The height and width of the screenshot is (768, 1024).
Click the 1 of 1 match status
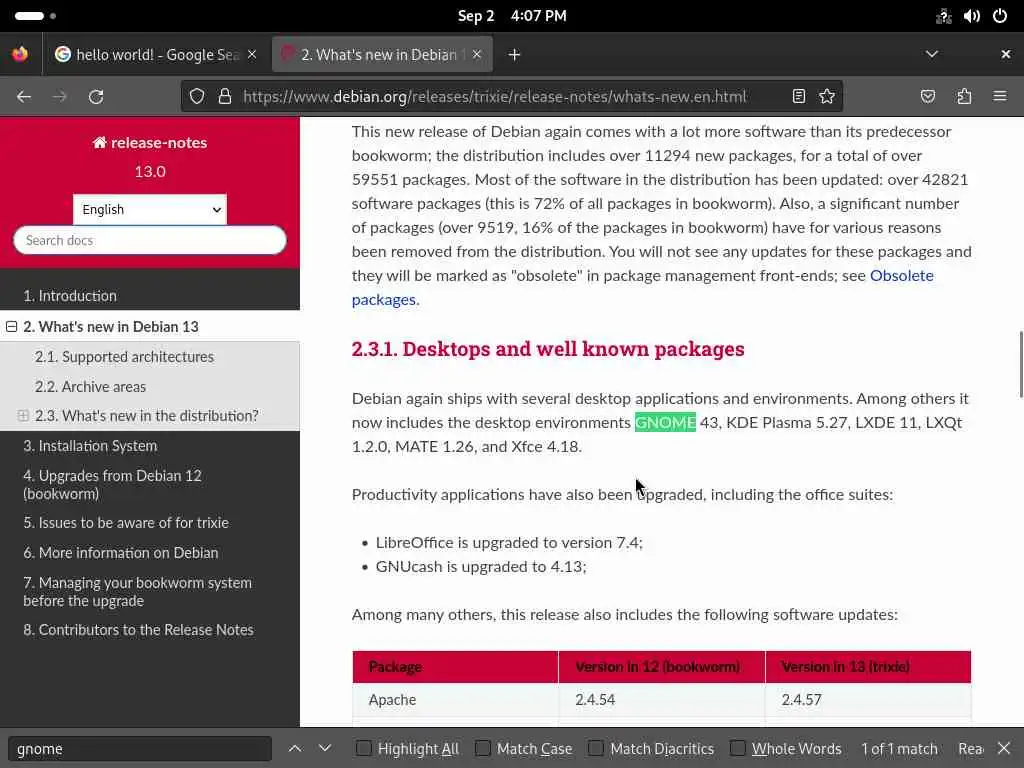pyautogui.click(x=899, y=748)
